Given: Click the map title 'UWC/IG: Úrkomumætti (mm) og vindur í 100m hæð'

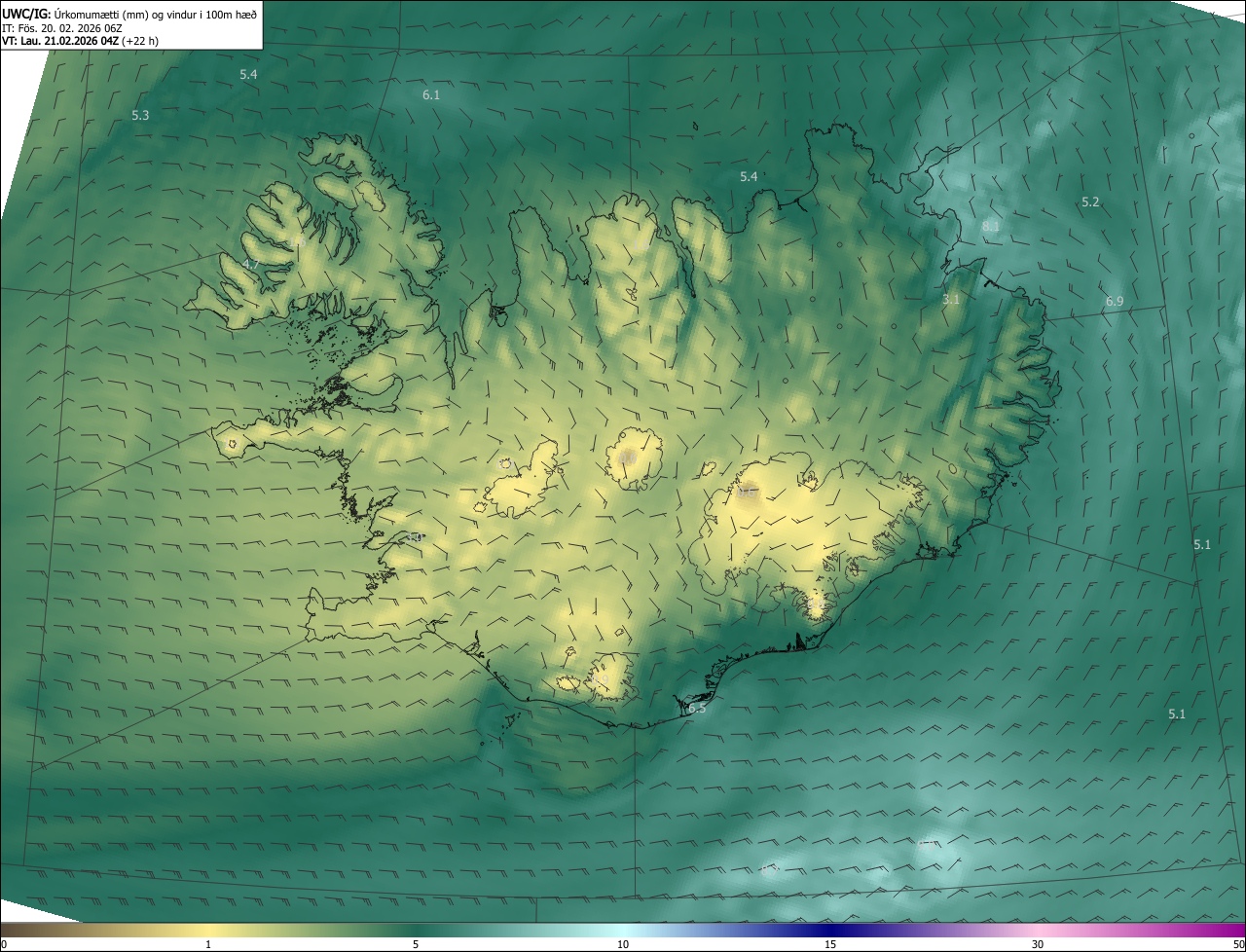Looking at the screenshot, I should click(x=129, y=14).
